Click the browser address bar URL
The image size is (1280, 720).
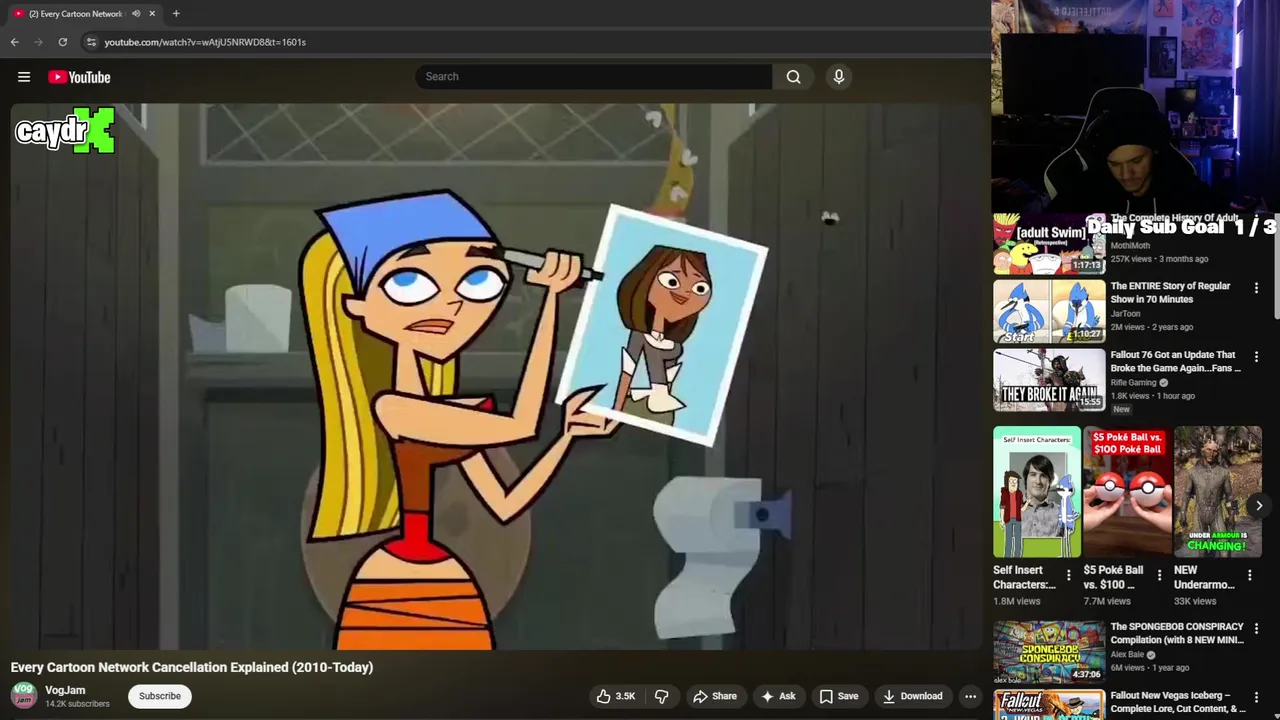[205, 42]
